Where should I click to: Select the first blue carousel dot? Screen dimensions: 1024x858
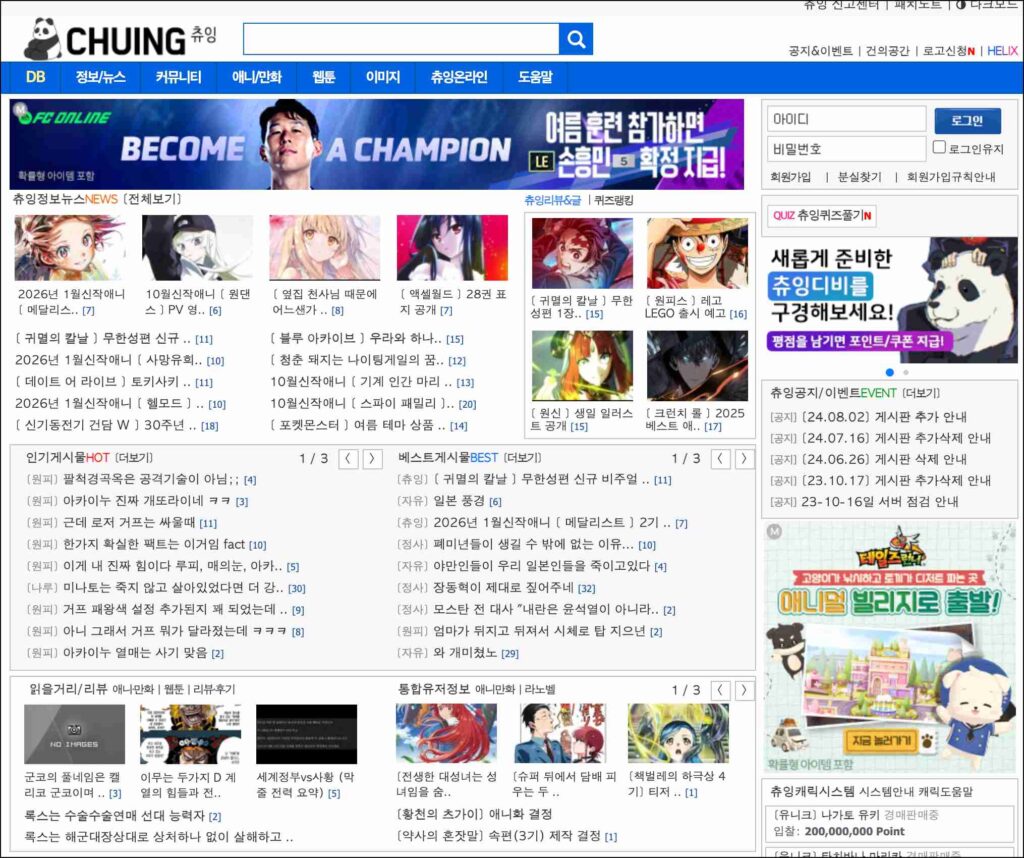889,372
